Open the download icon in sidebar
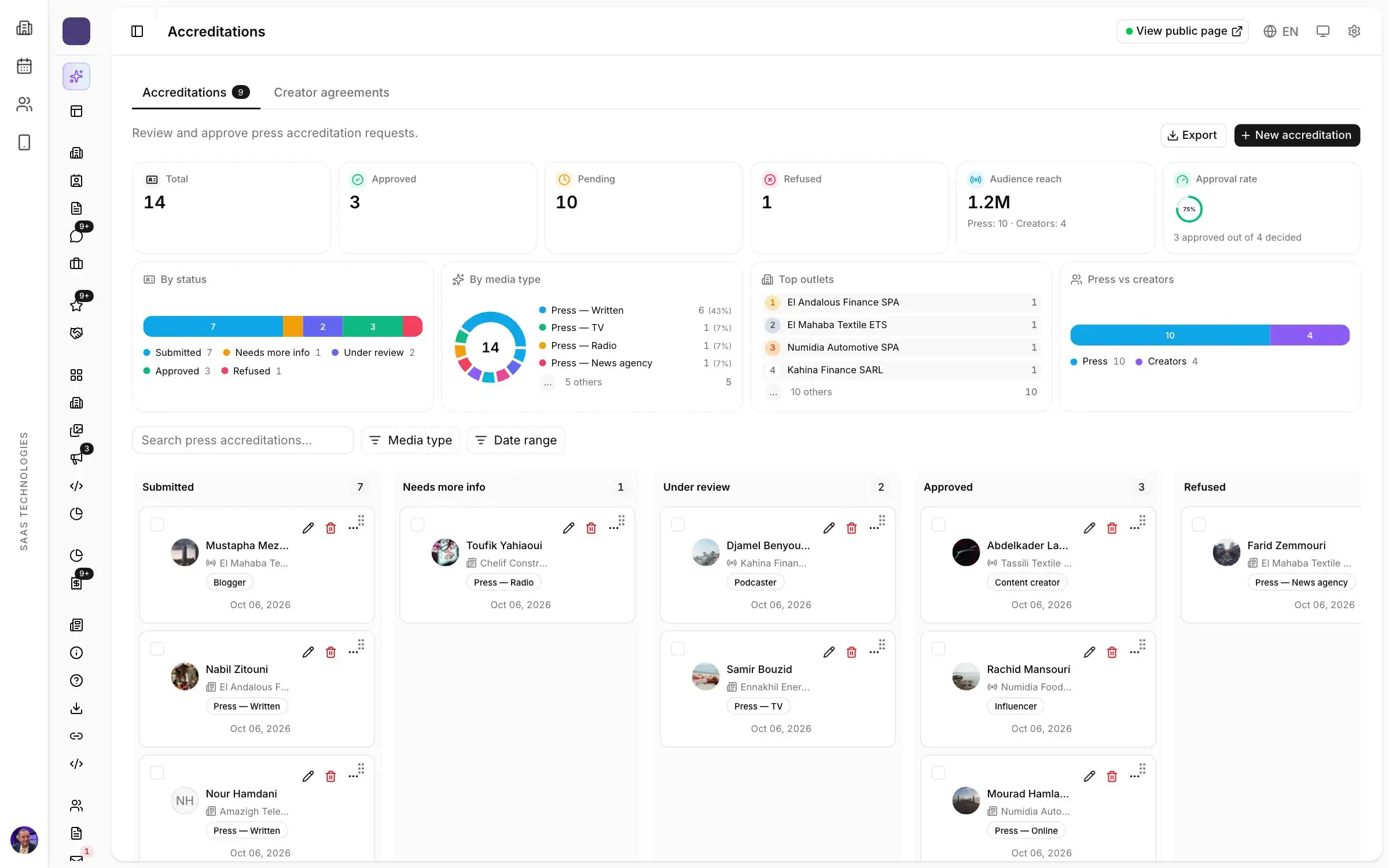 point(76,708)
